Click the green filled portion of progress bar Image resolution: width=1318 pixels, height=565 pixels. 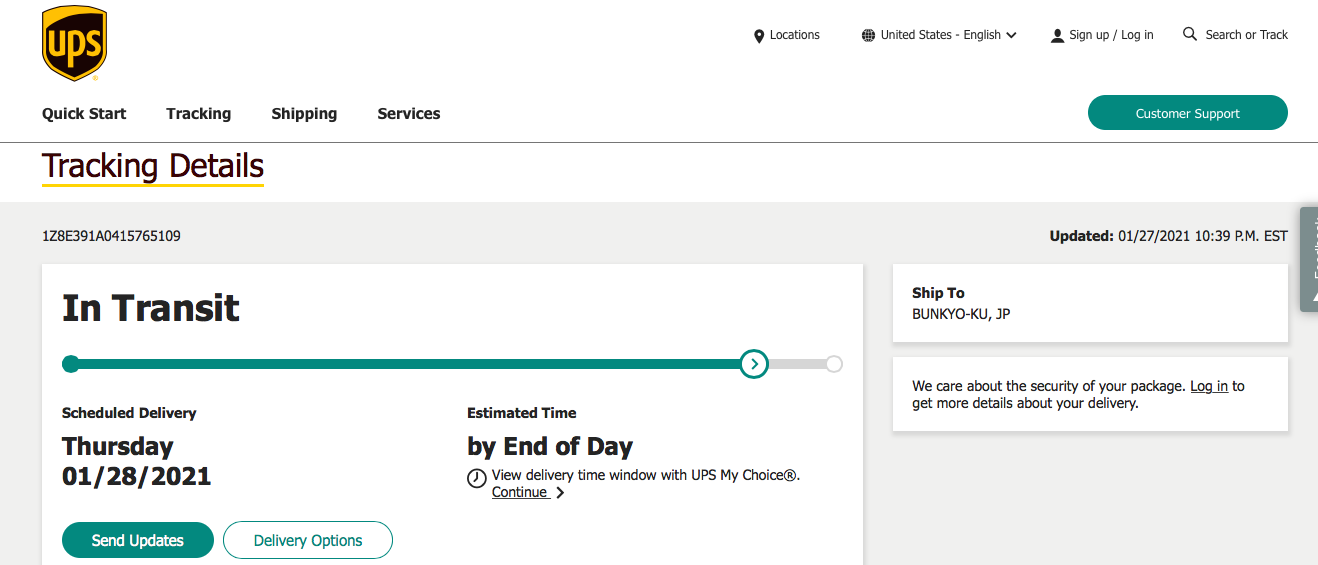click(x=400, y=364)
